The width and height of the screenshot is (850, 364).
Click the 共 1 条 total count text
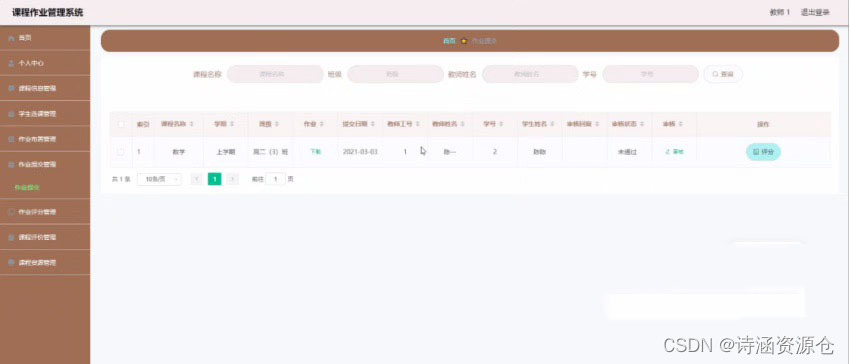(x=121, y=180)
